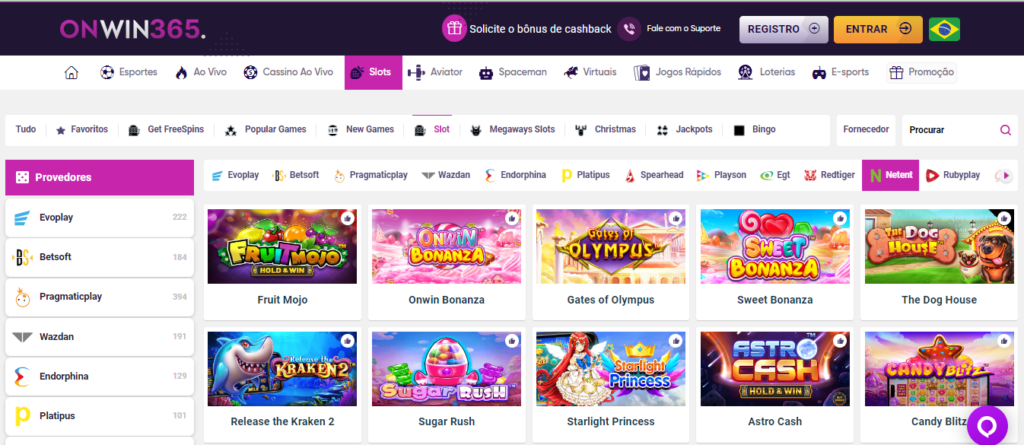
Task: Open E-sports section
Action: (840, 73)
